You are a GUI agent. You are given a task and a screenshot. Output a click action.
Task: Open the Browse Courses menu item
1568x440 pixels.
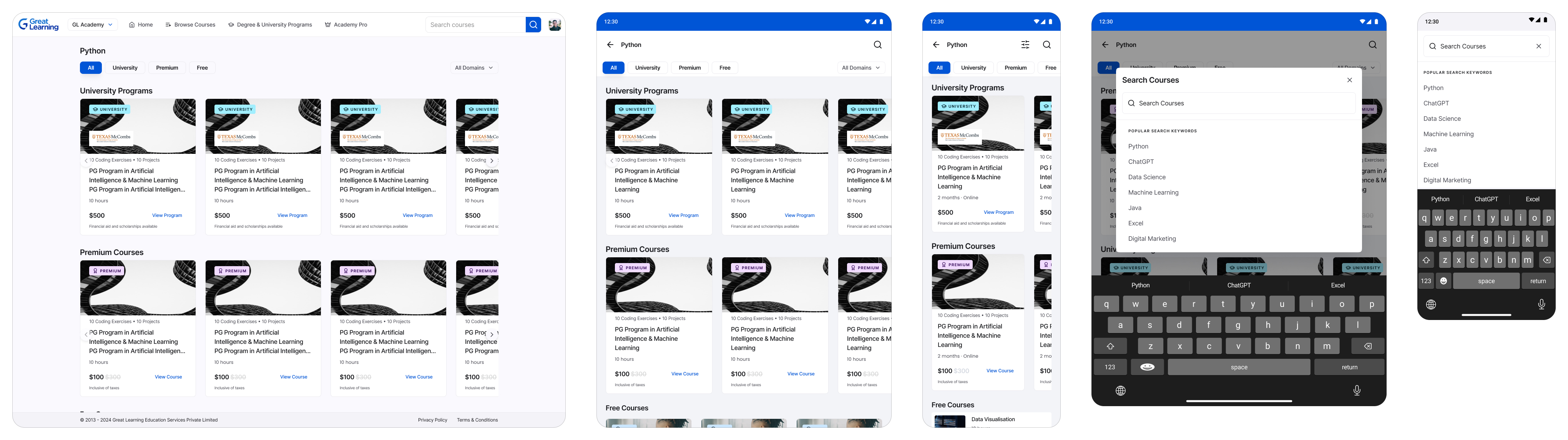point(190,25)
